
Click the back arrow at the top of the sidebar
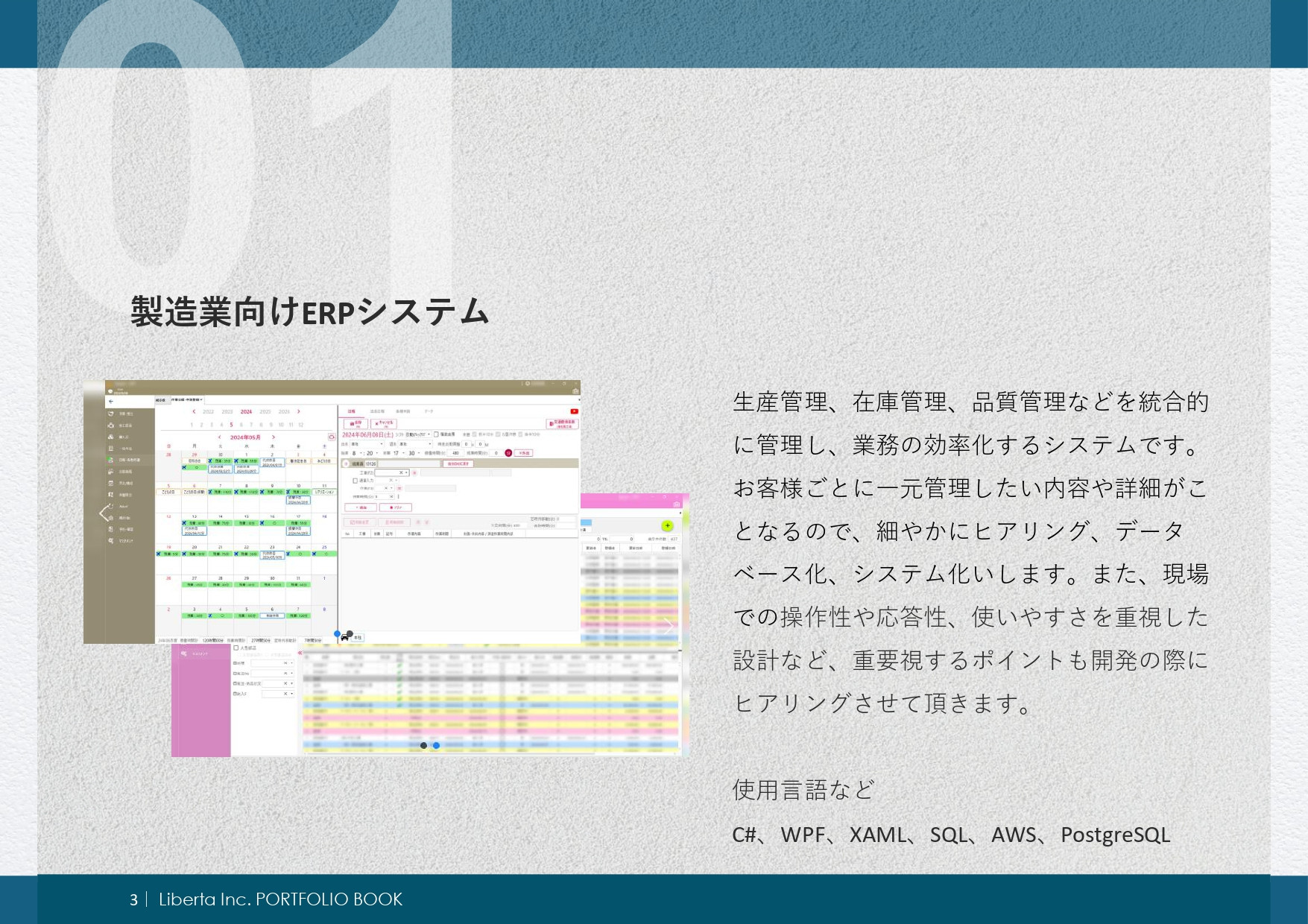[110, 402]
